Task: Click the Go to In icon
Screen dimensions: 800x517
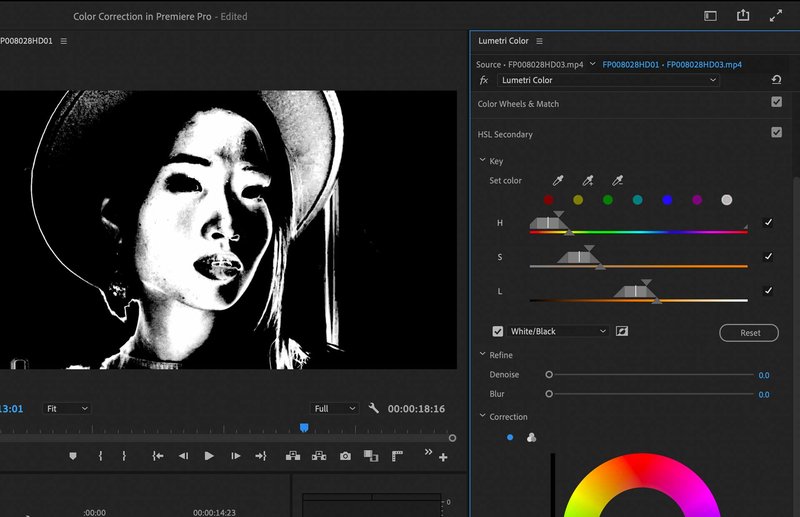Action: [x=158, y=456]
